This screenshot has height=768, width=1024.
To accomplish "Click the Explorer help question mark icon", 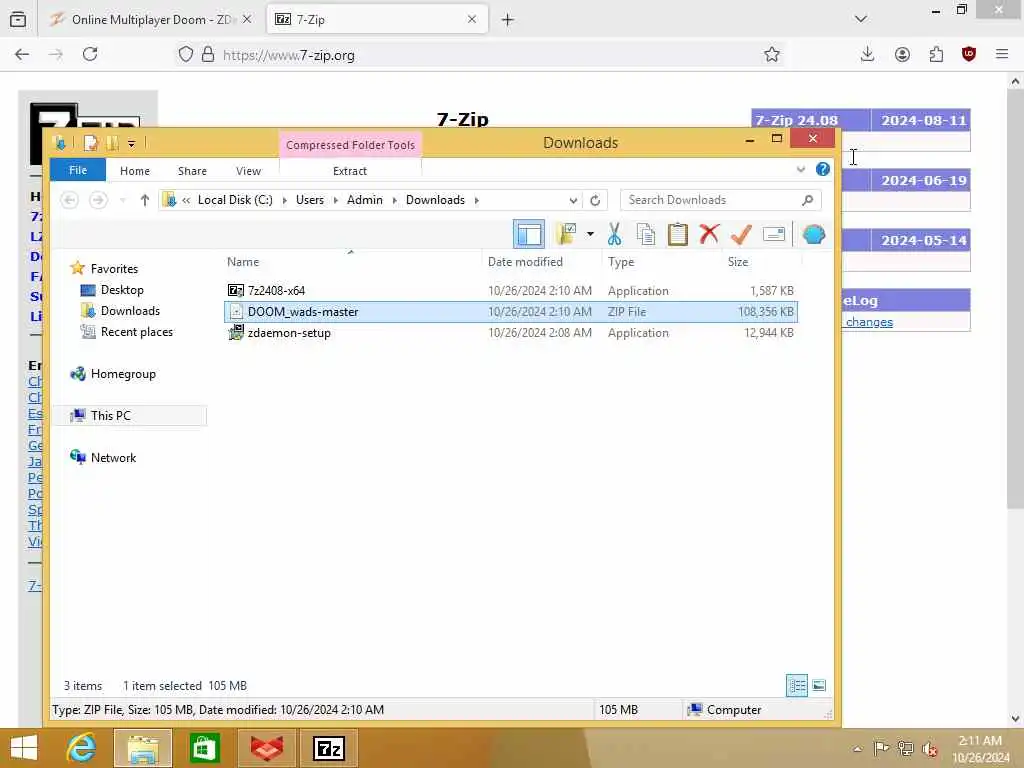I will pyautogui.click(x=823, y=169).
